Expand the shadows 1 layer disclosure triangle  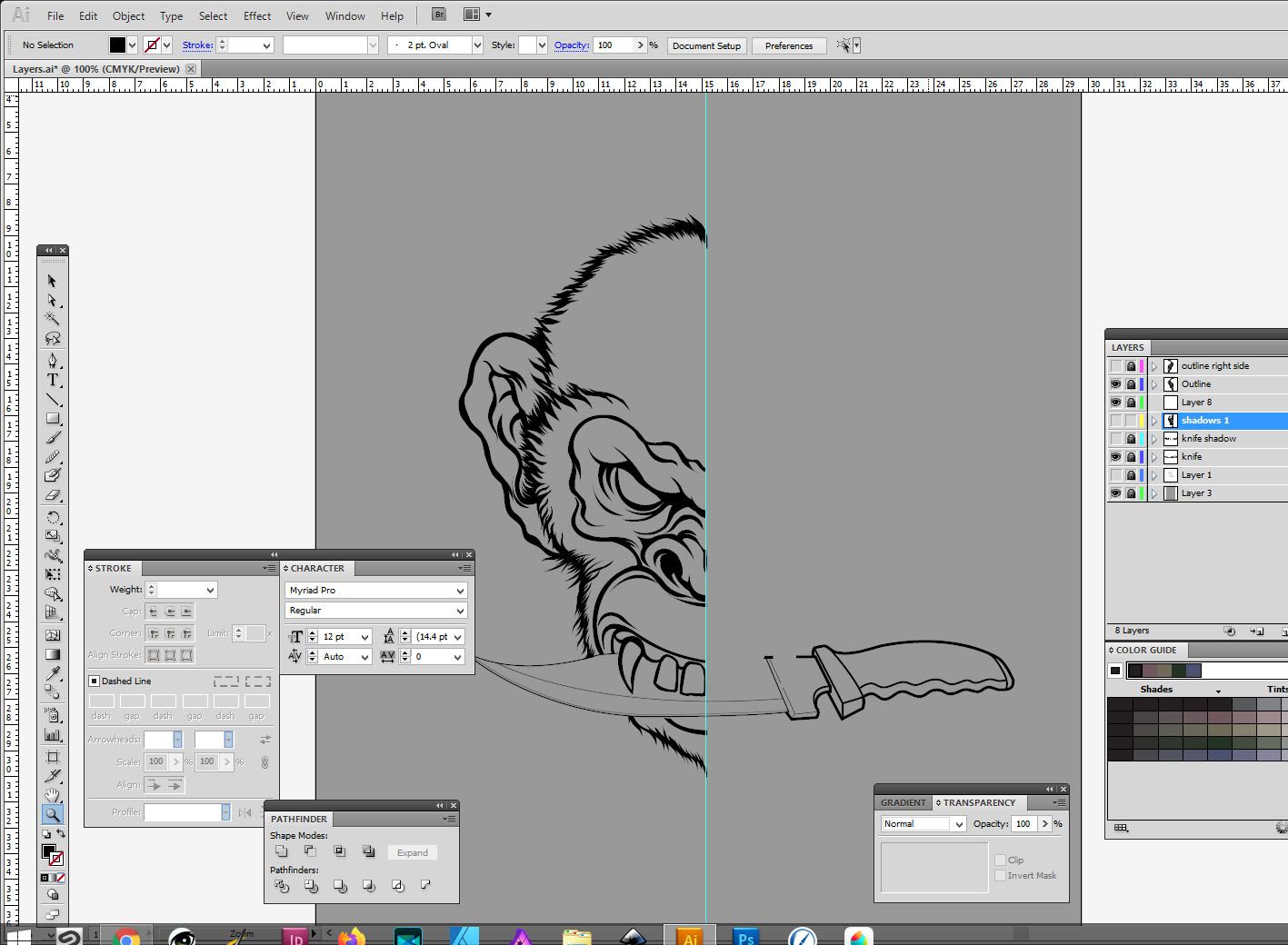pos(1156,420)
